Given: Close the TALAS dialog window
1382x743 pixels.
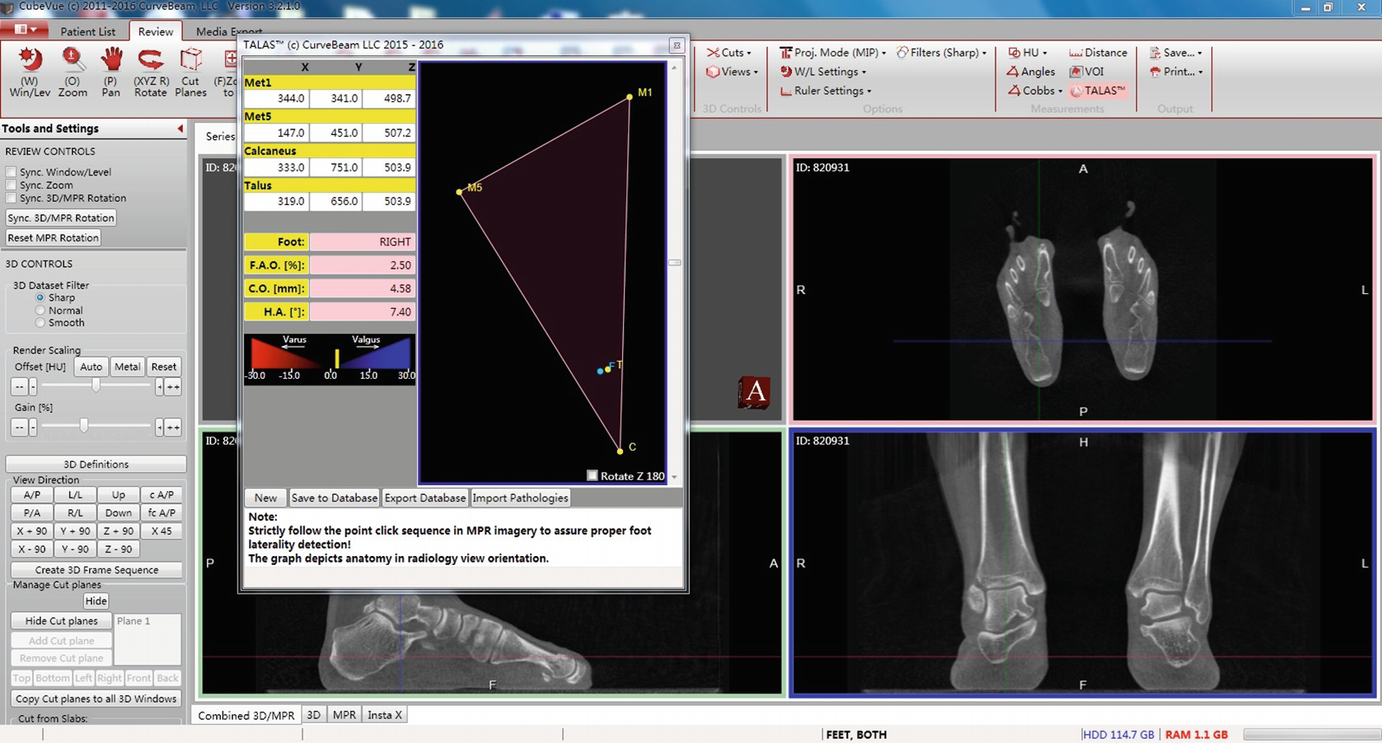Looking at the screenshot, I should (x=676, y=45).
